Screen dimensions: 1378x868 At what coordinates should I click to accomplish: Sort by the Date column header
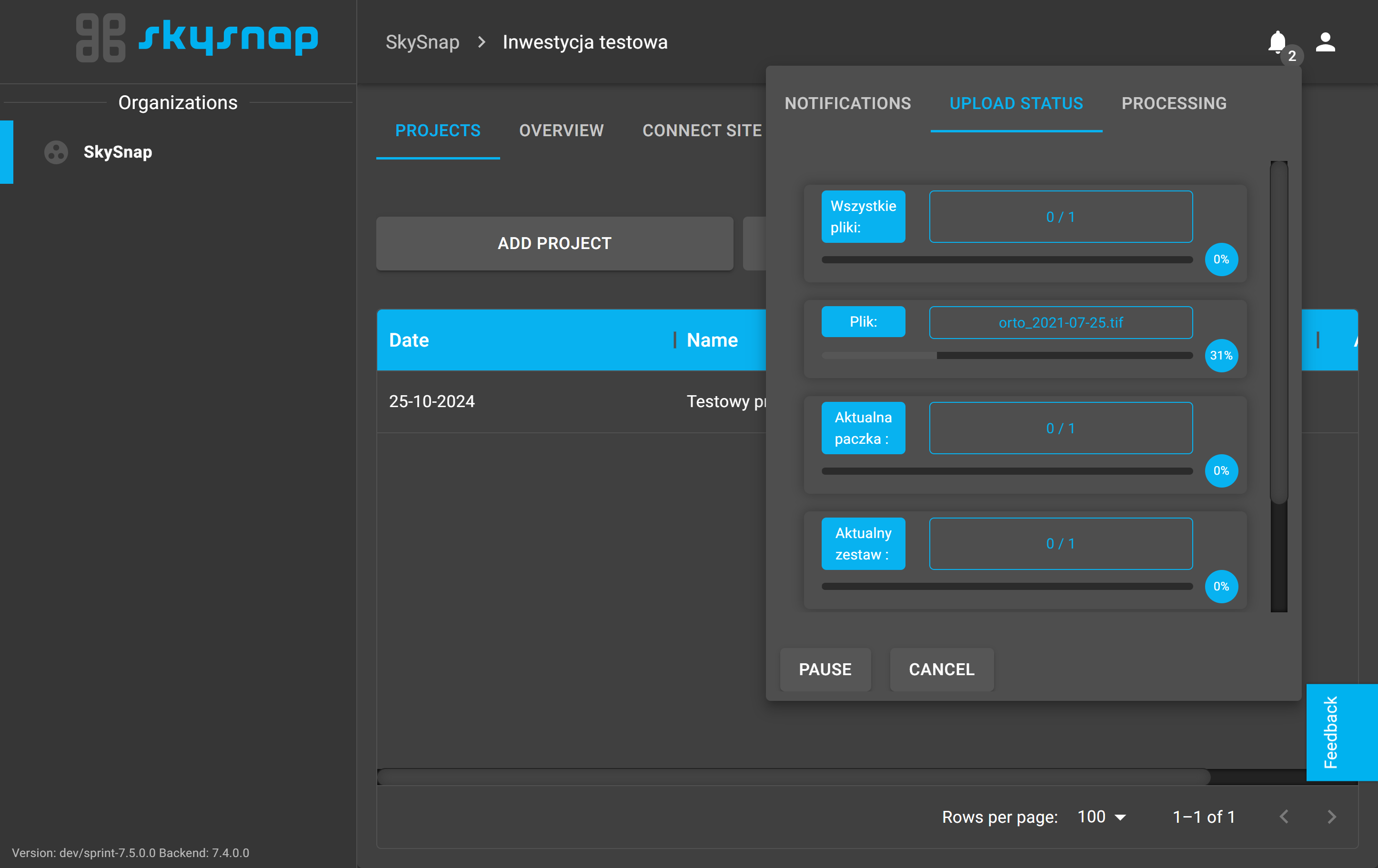point(409,340)
